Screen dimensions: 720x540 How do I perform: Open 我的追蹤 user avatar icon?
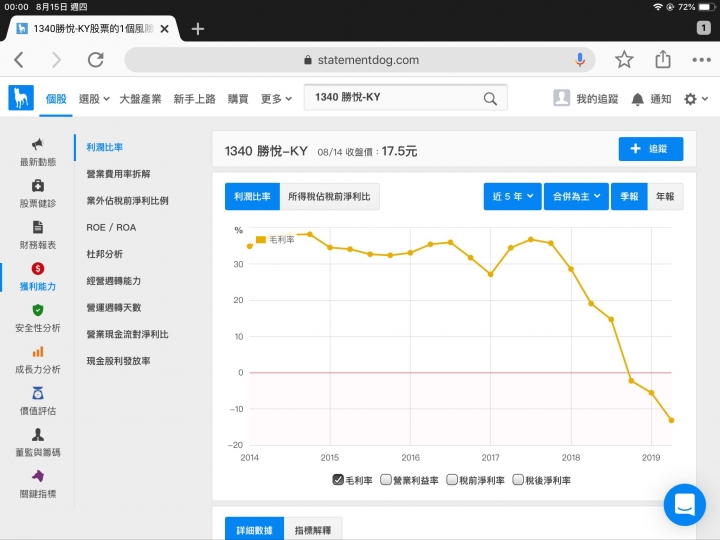coord(561,98)
